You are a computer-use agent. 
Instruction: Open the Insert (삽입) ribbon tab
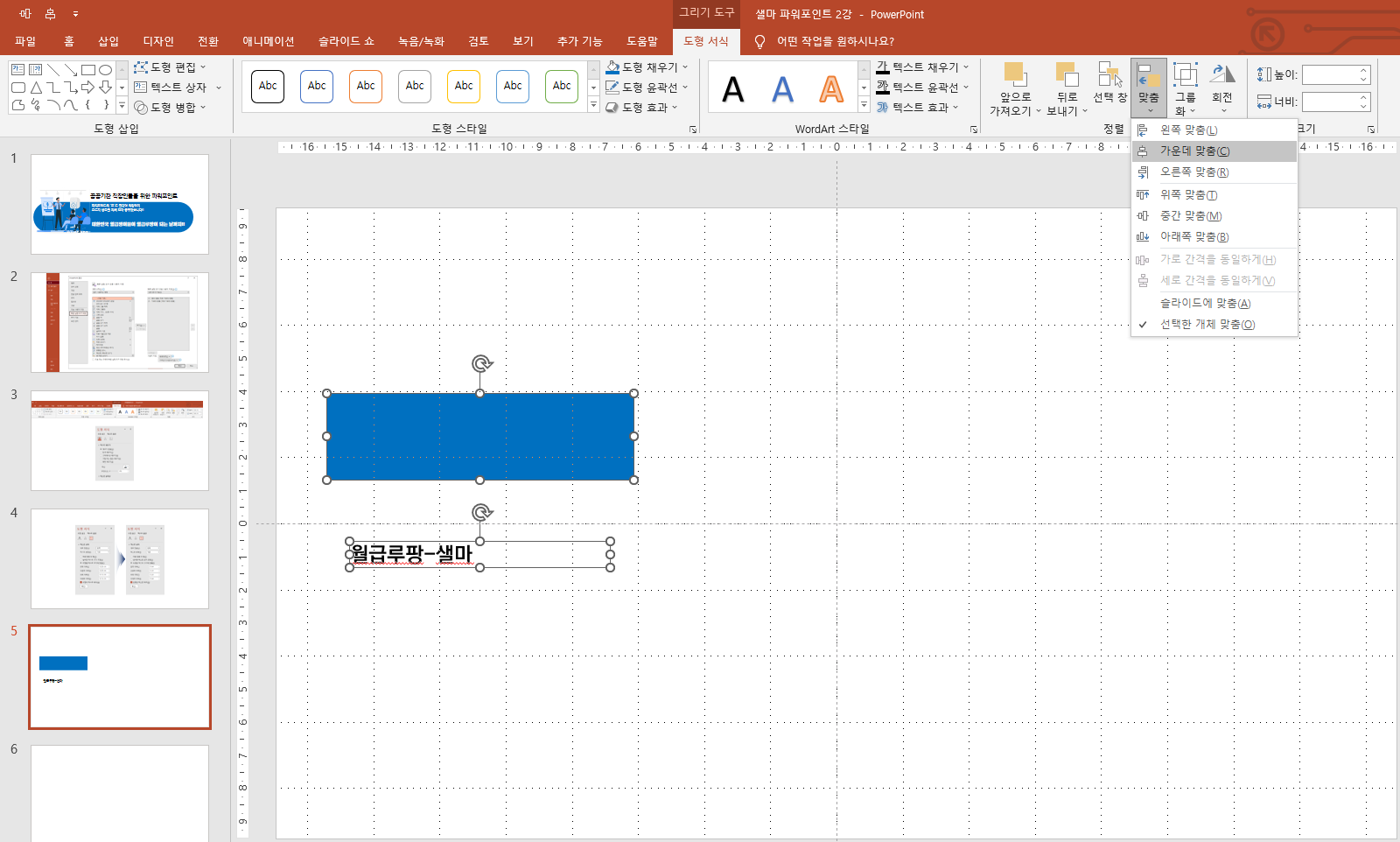[x=108, y=41]
